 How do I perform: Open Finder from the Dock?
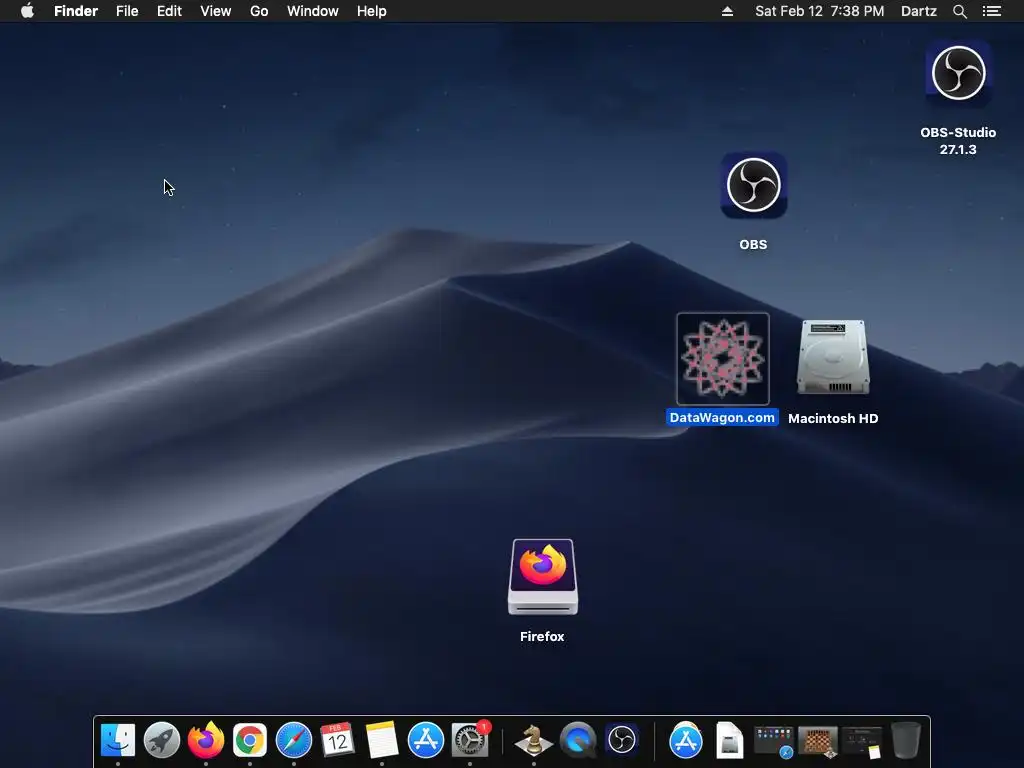coord(118,740)
